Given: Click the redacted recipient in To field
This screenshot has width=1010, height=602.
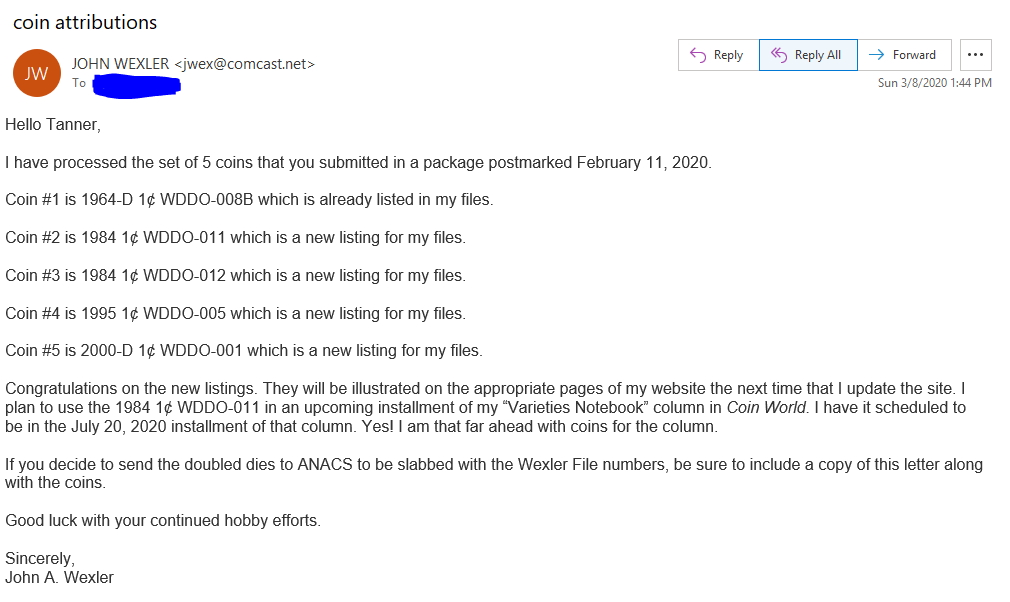Looking at the screenshot, I should 136,86.
